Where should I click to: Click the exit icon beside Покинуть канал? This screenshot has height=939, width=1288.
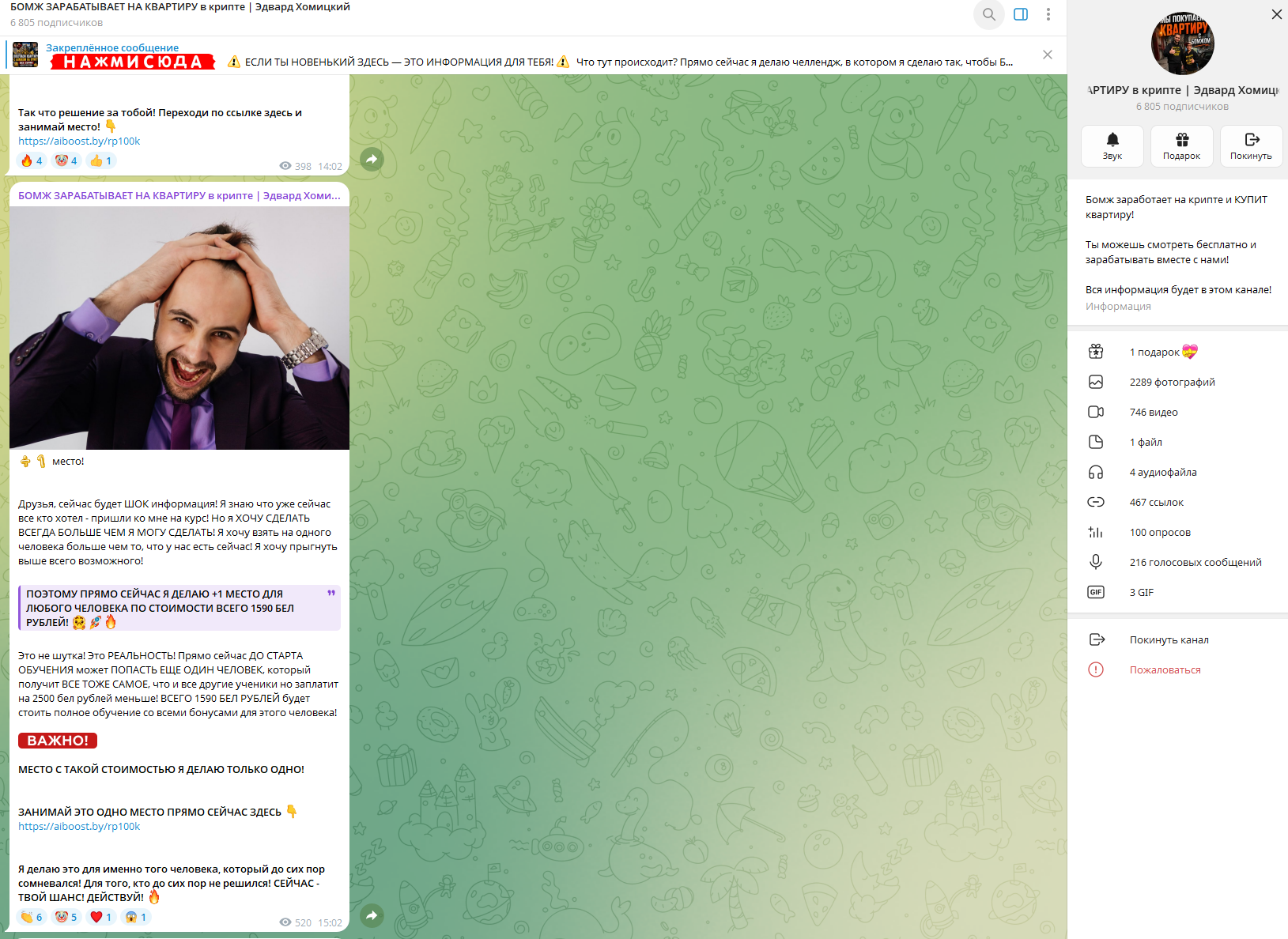pyautogui.click(x=1096, y=639)
